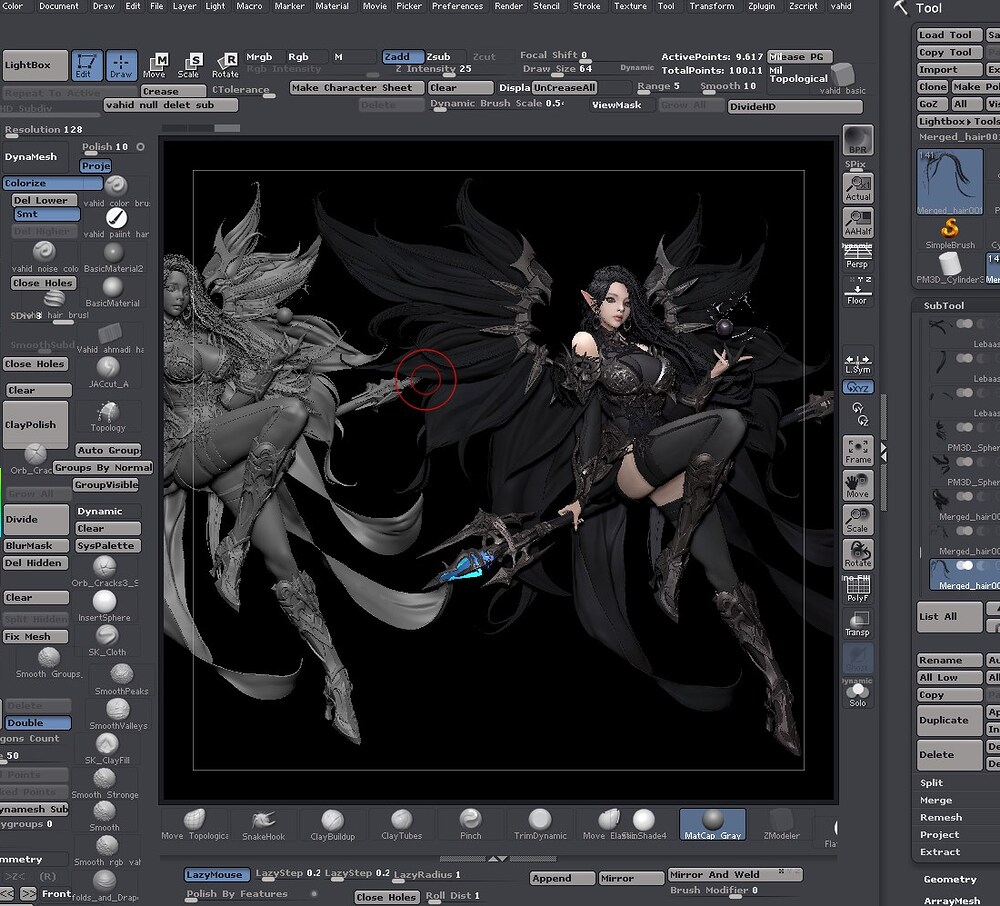The height and width of the screenshot is (906, 1000).
Task: Open the Preferences menu
Action: [457, 6]
